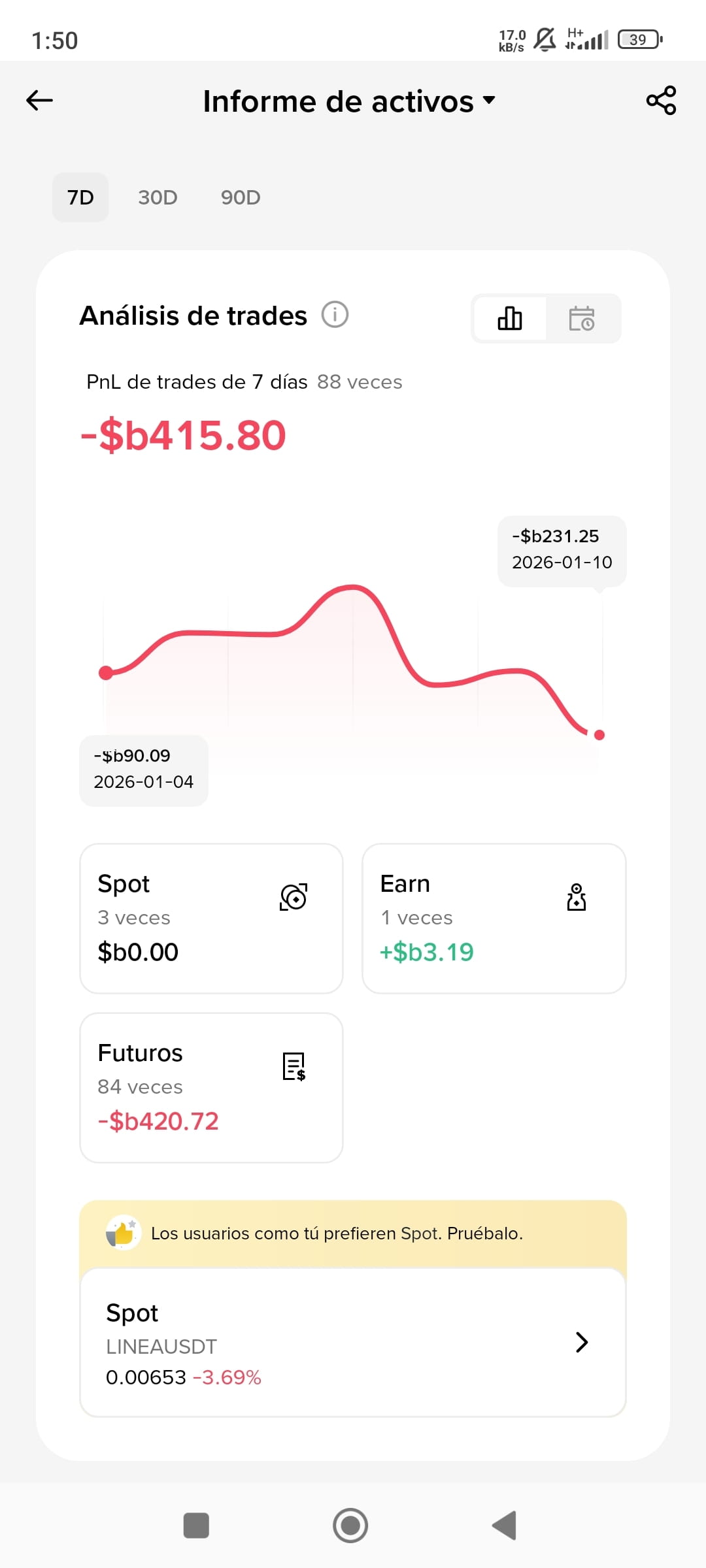The height and width of the screenshot is (1568, 706).
Task: Tap the 2026-01-10 chart end point
Action: (599, 735)
